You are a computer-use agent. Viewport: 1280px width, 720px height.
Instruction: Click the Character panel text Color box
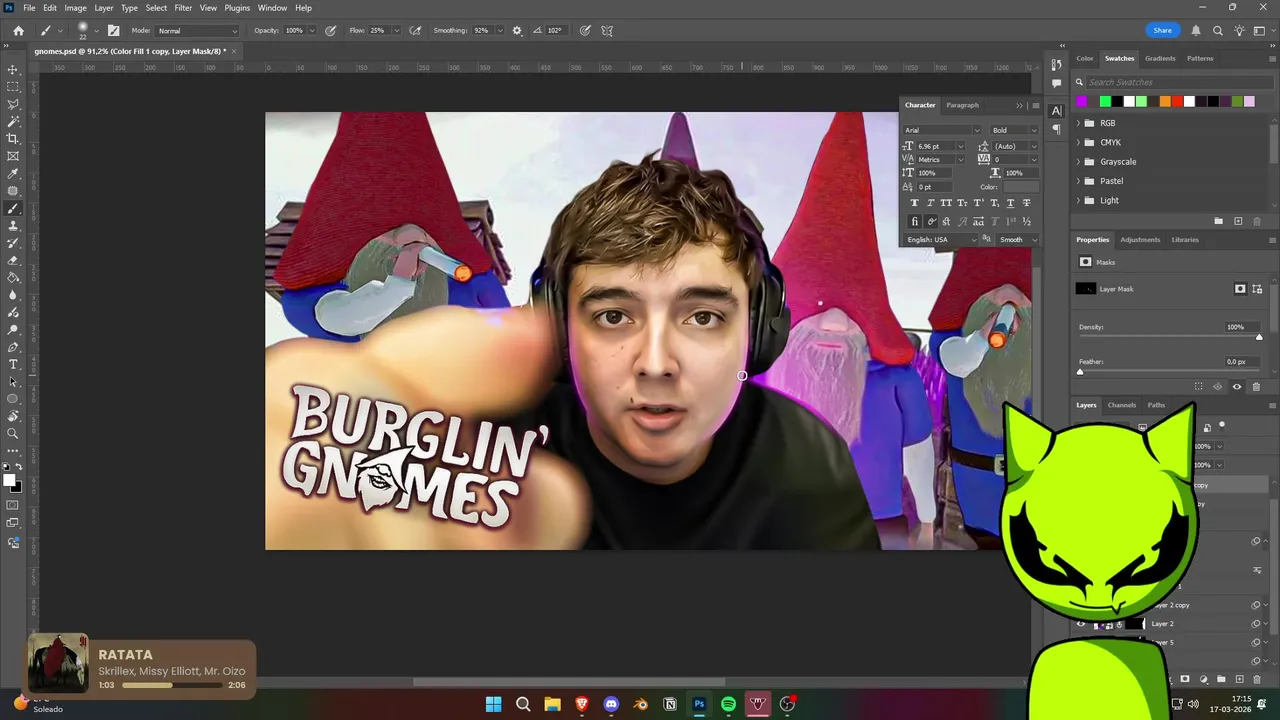click(1021, 187)
